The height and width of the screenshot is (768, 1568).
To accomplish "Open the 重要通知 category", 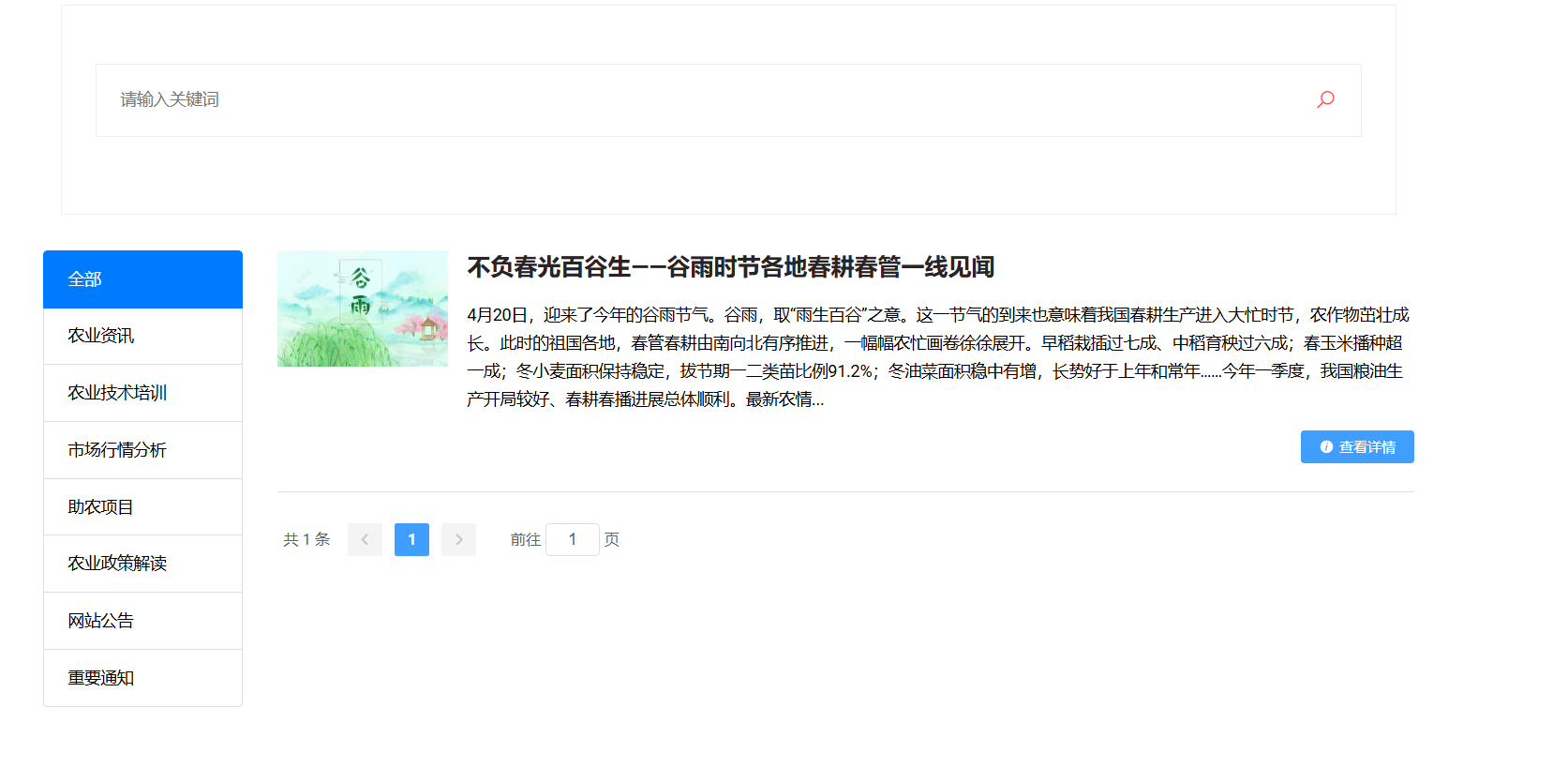I will pos(142,678).
